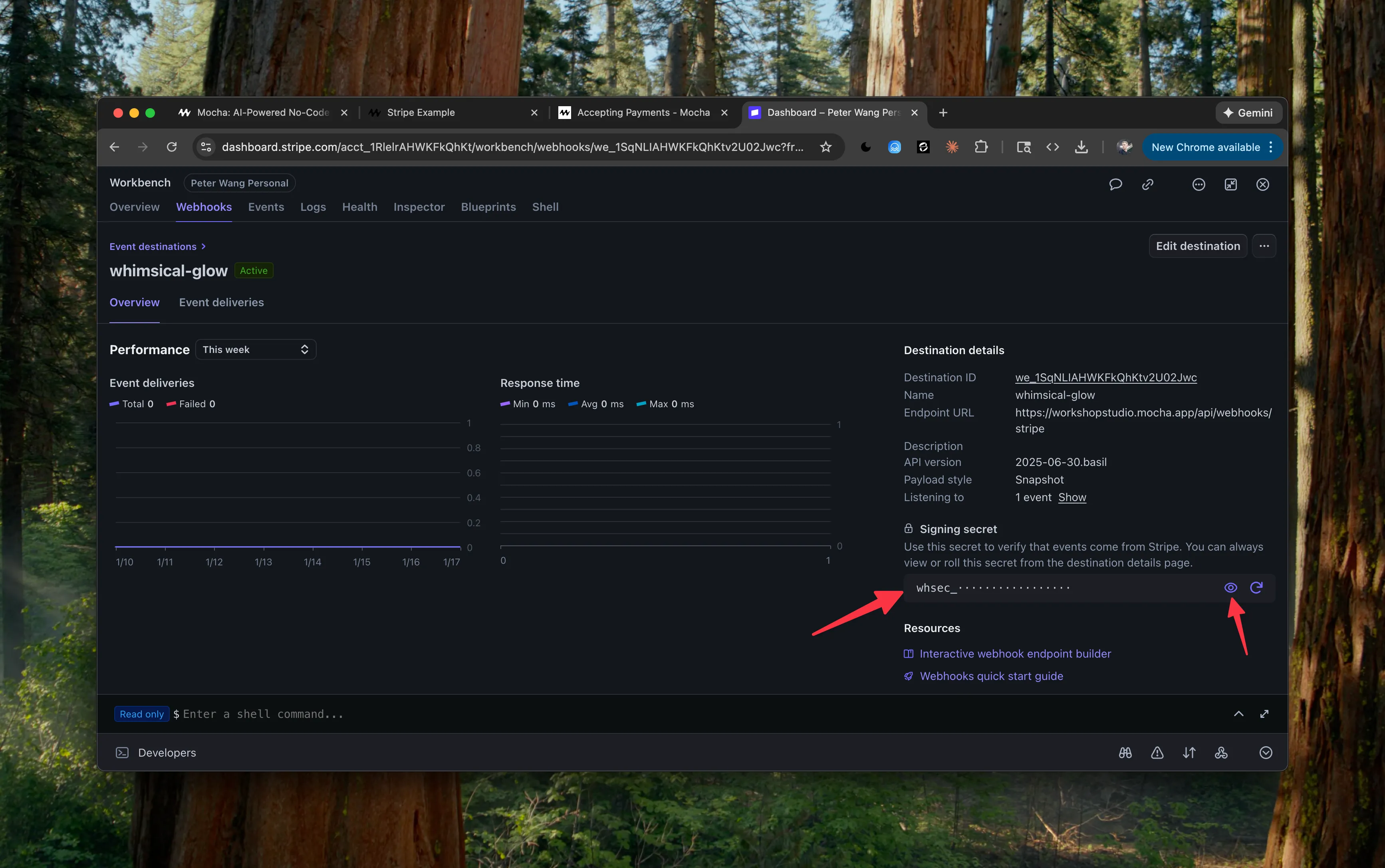Image resolution: width=1385 pixels, height=868 pixels.
Task: Open the Webhooks quick start guide
Action: click(991, 676)
